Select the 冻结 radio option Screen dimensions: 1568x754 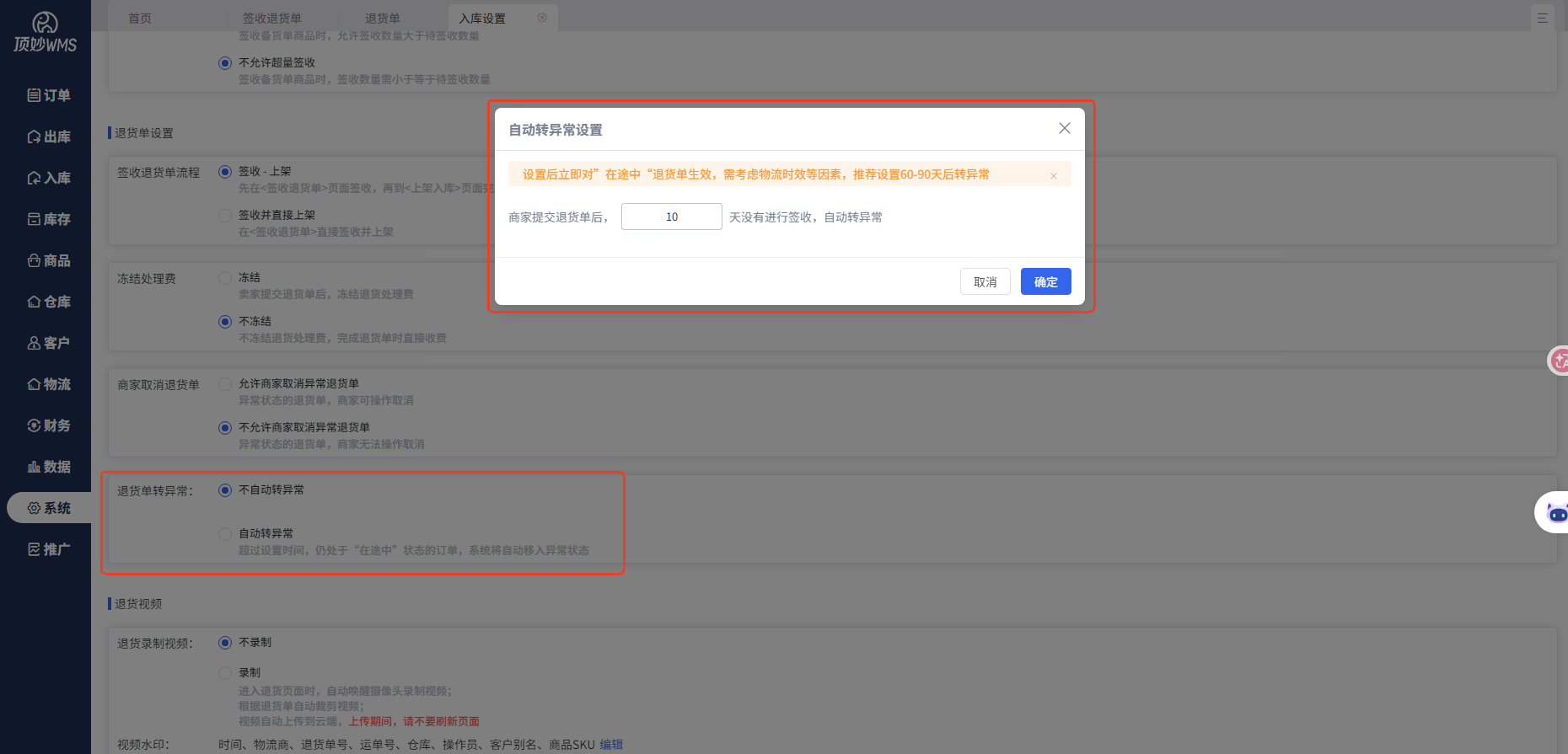(x=225, y=278)
